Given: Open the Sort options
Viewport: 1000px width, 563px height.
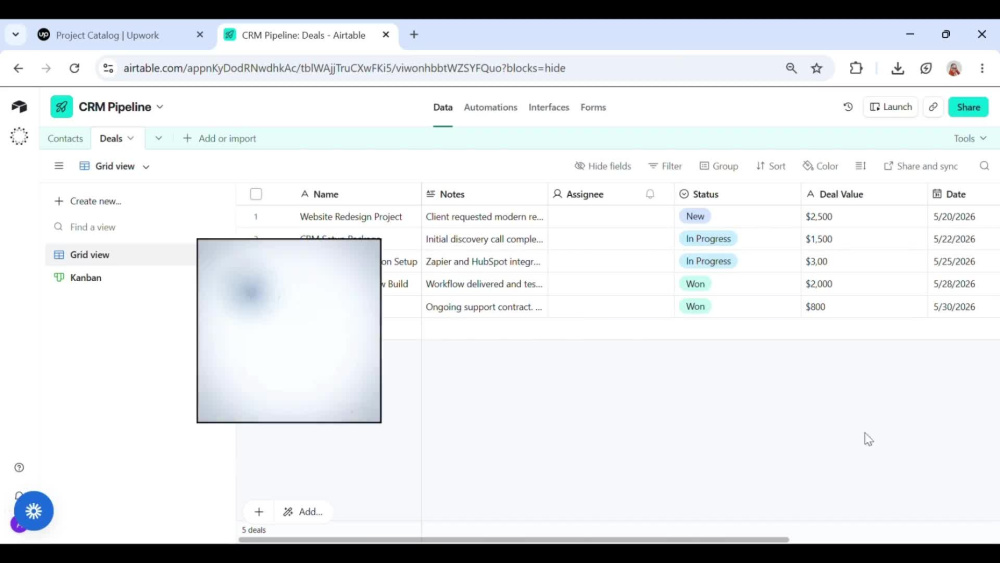Looking at the screenshot, I should click(770, 166).
